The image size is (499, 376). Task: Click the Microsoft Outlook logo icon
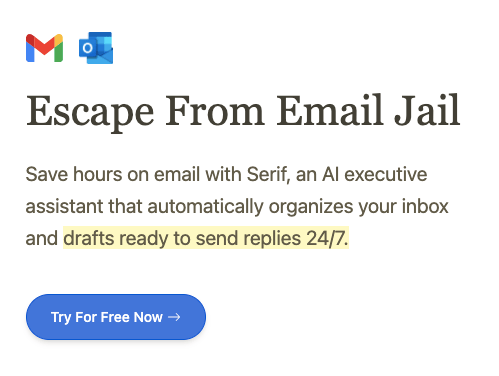(x=96, y=48)
